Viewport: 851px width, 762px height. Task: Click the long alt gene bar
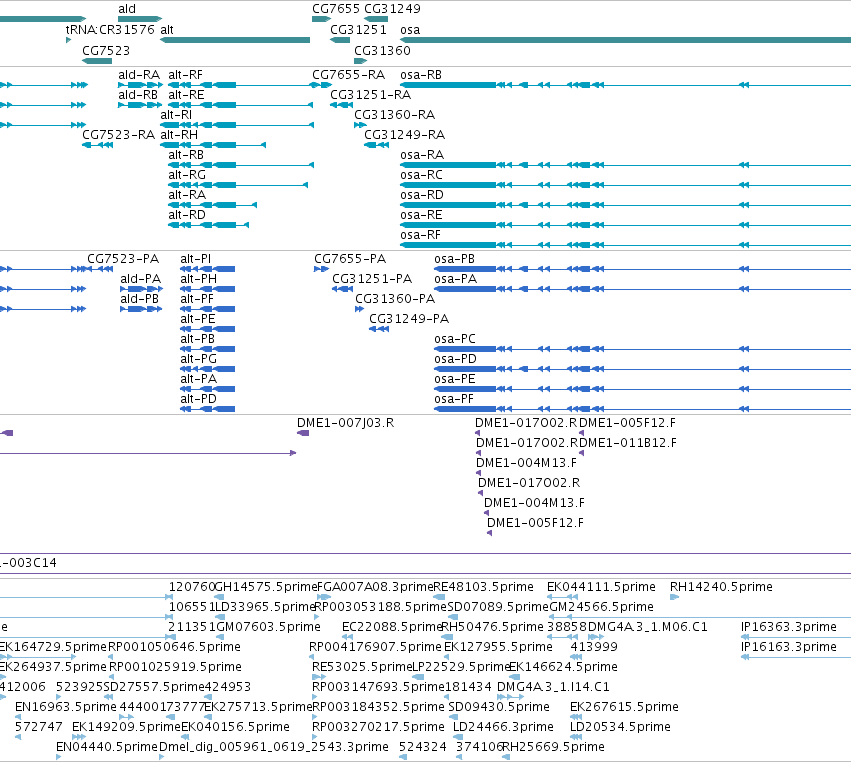235,40
